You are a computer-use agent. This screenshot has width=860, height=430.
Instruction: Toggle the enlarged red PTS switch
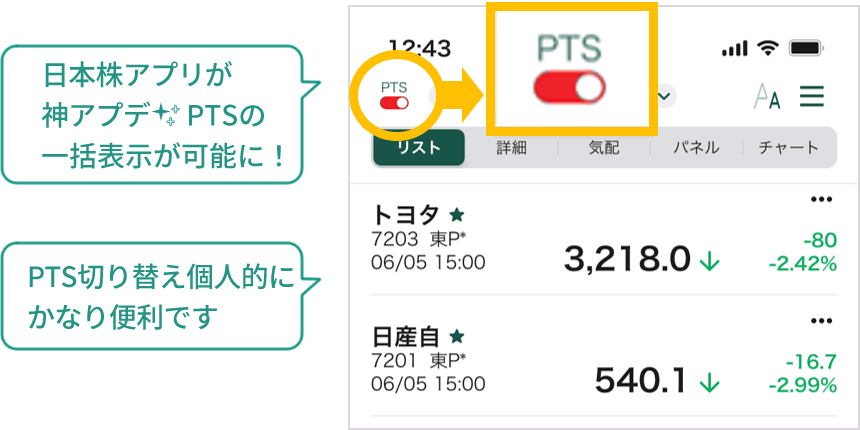point(569,88)
